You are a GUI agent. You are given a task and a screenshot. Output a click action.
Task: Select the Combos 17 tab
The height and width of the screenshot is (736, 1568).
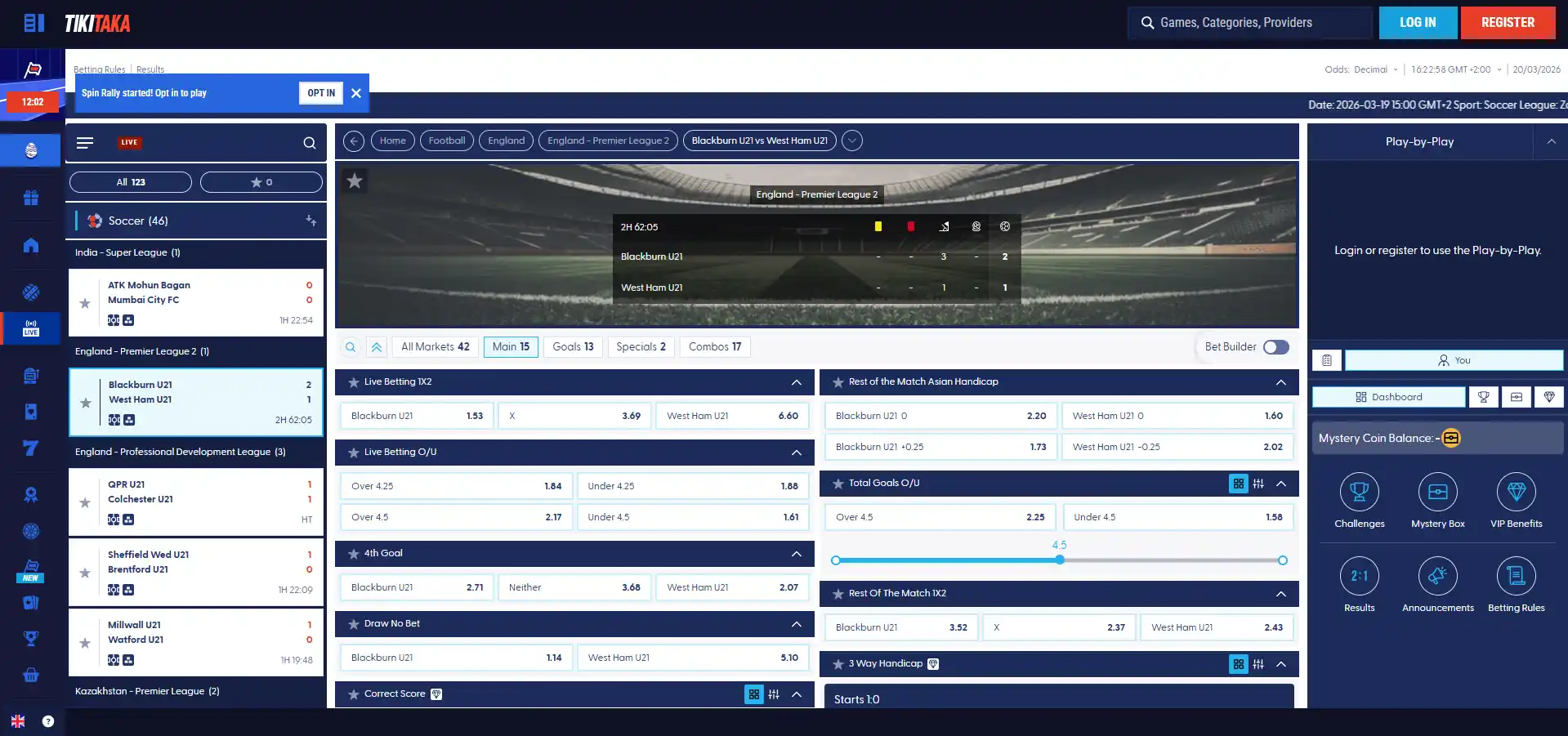(715, 347)
